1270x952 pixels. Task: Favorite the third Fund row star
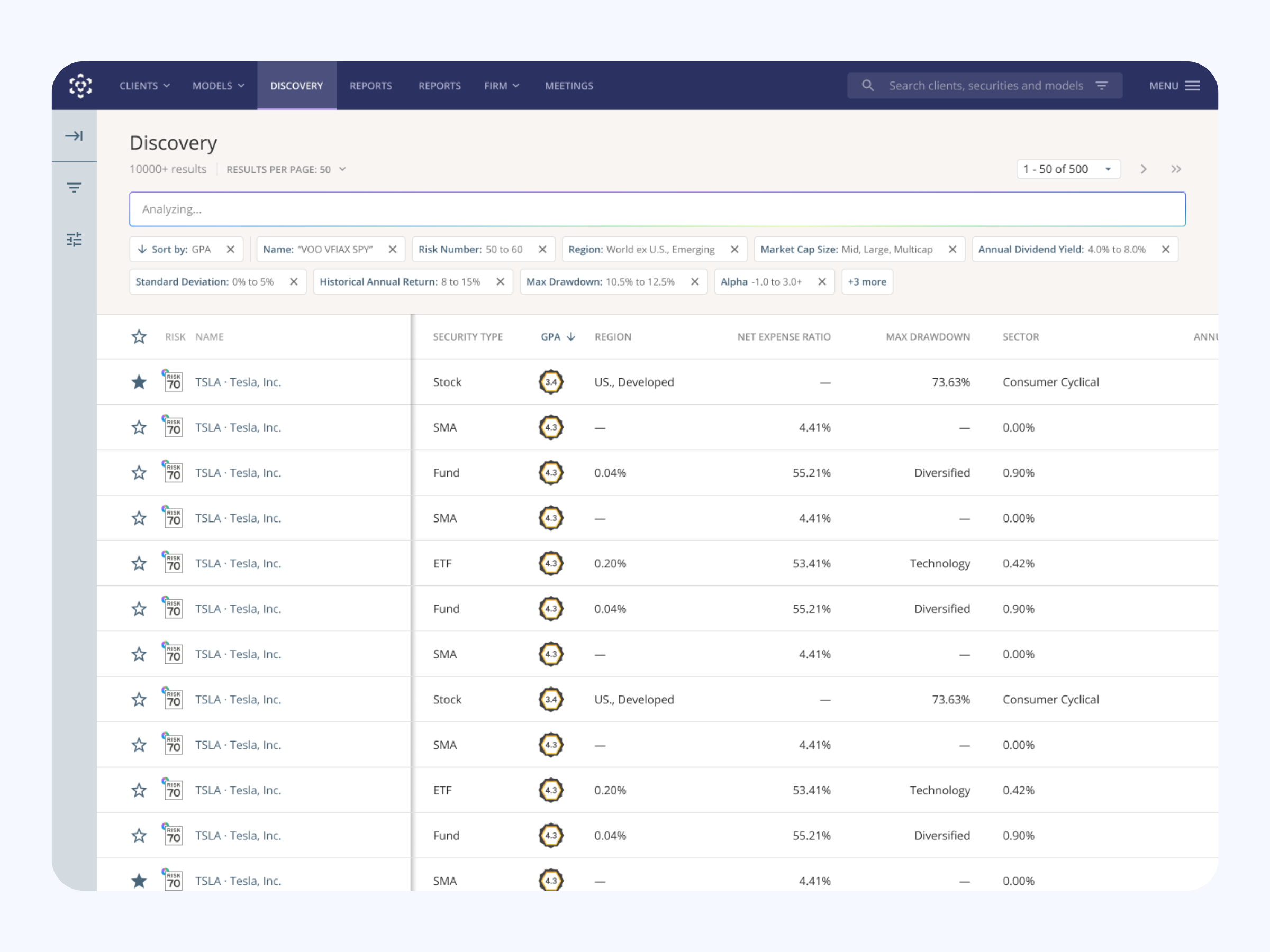pyautogui.click(x=139, y=836)
